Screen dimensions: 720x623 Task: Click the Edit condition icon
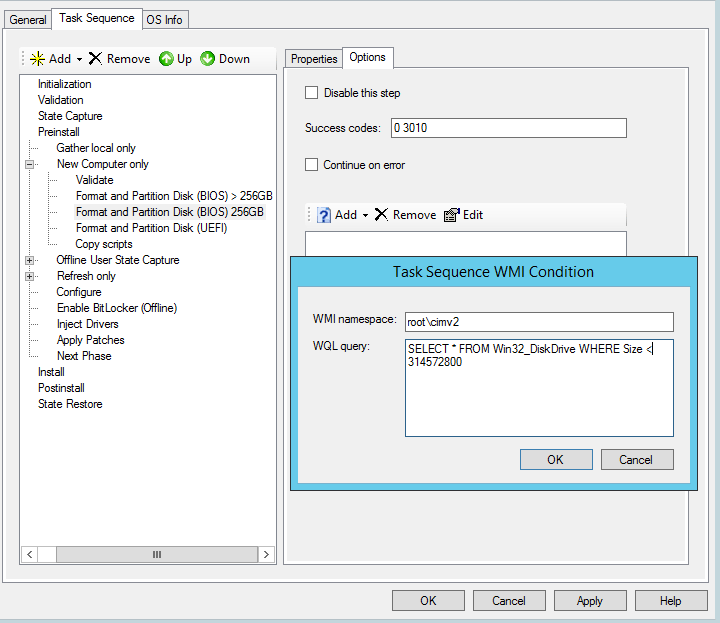pyautogui.click(x=451, y=215)
